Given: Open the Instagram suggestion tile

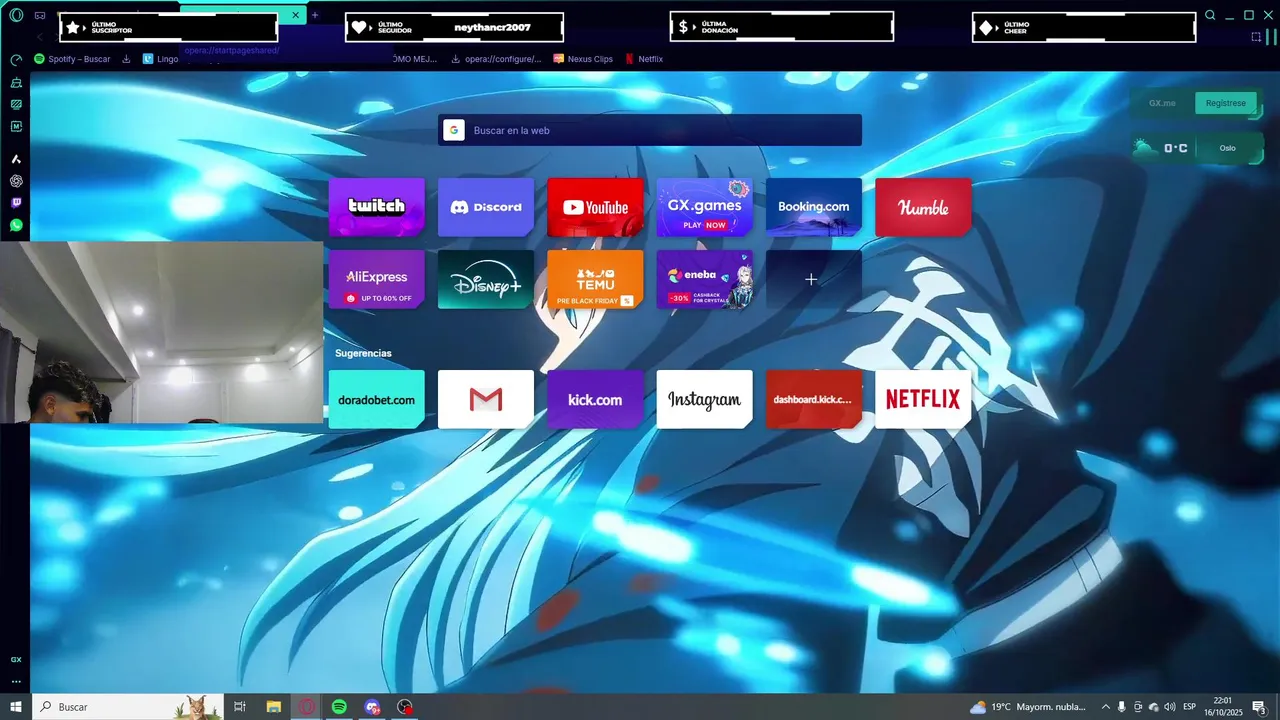Looking at the screenshot, I should click(705, 399).
